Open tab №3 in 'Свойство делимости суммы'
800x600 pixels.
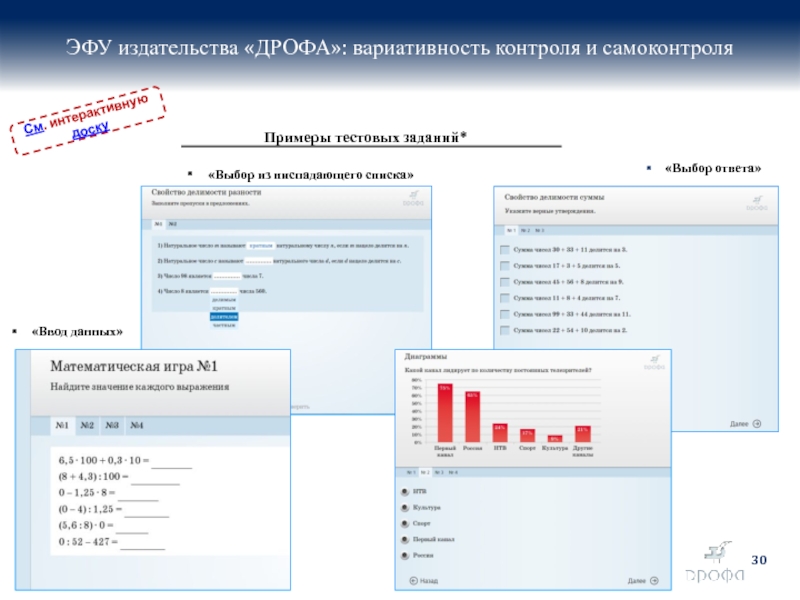pyautogui.click(x=539, y=231)
